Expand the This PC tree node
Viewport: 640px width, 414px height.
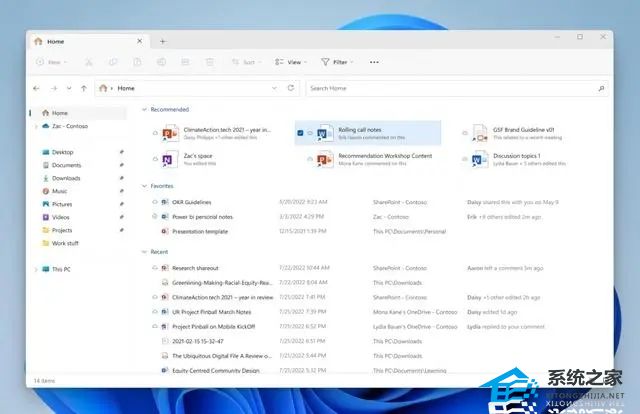coord(36,269)
